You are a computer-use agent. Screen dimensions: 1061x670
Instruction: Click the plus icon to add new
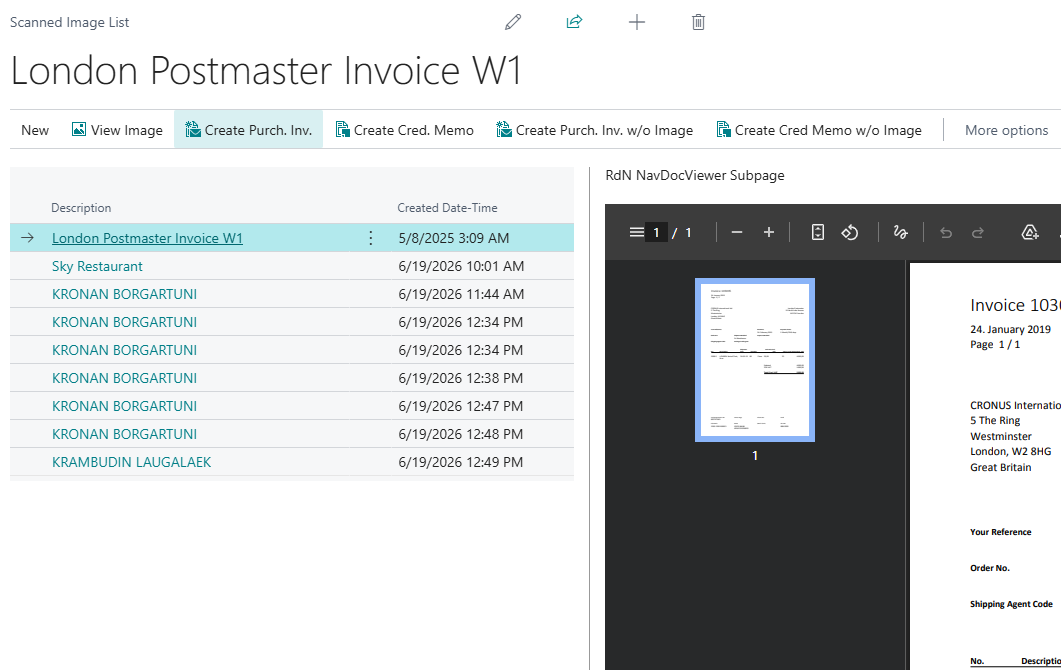[x=637, y=22]
